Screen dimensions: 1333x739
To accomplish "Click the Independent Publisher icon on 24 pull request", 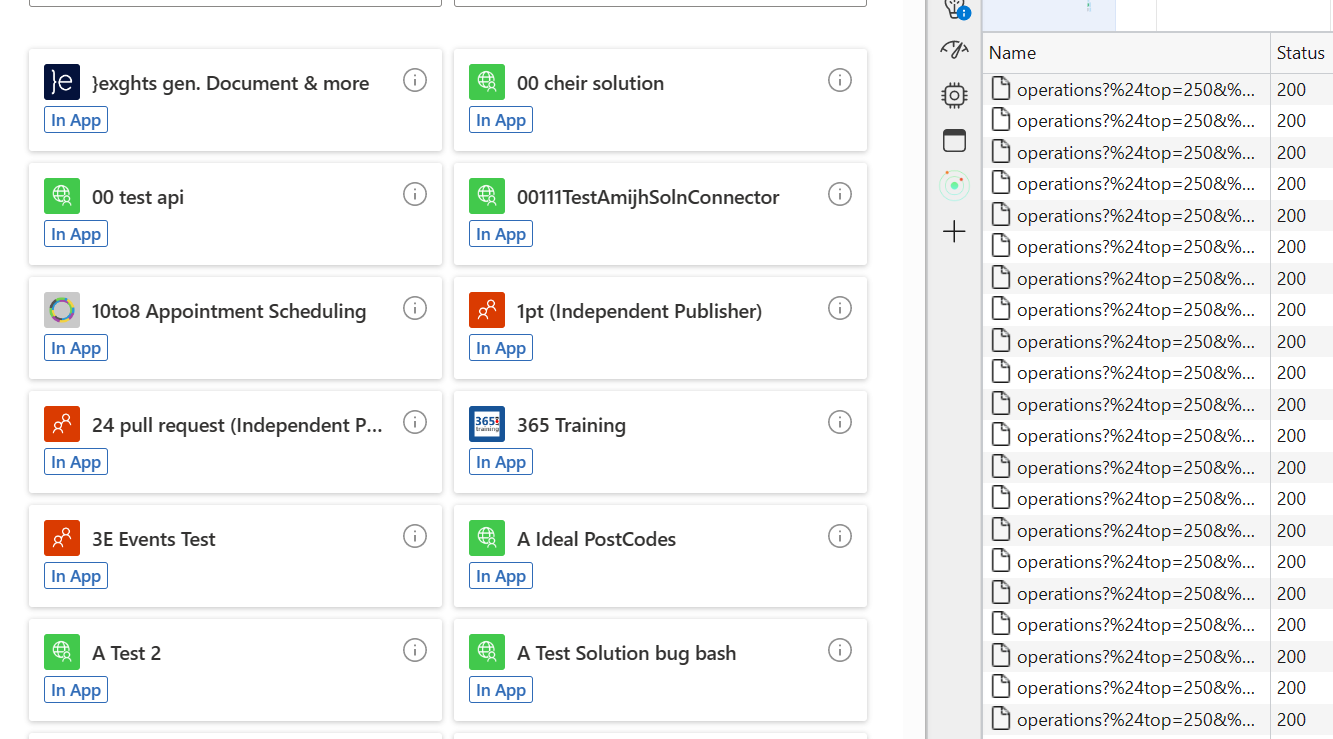I will click(x=62, y=422).
